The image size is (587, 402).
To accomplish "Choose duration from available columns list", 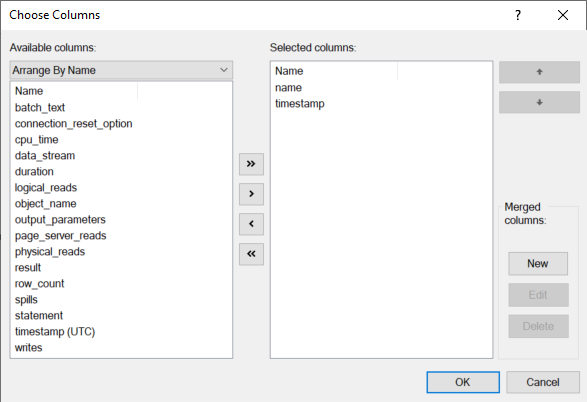I will (x=34, y=171).
